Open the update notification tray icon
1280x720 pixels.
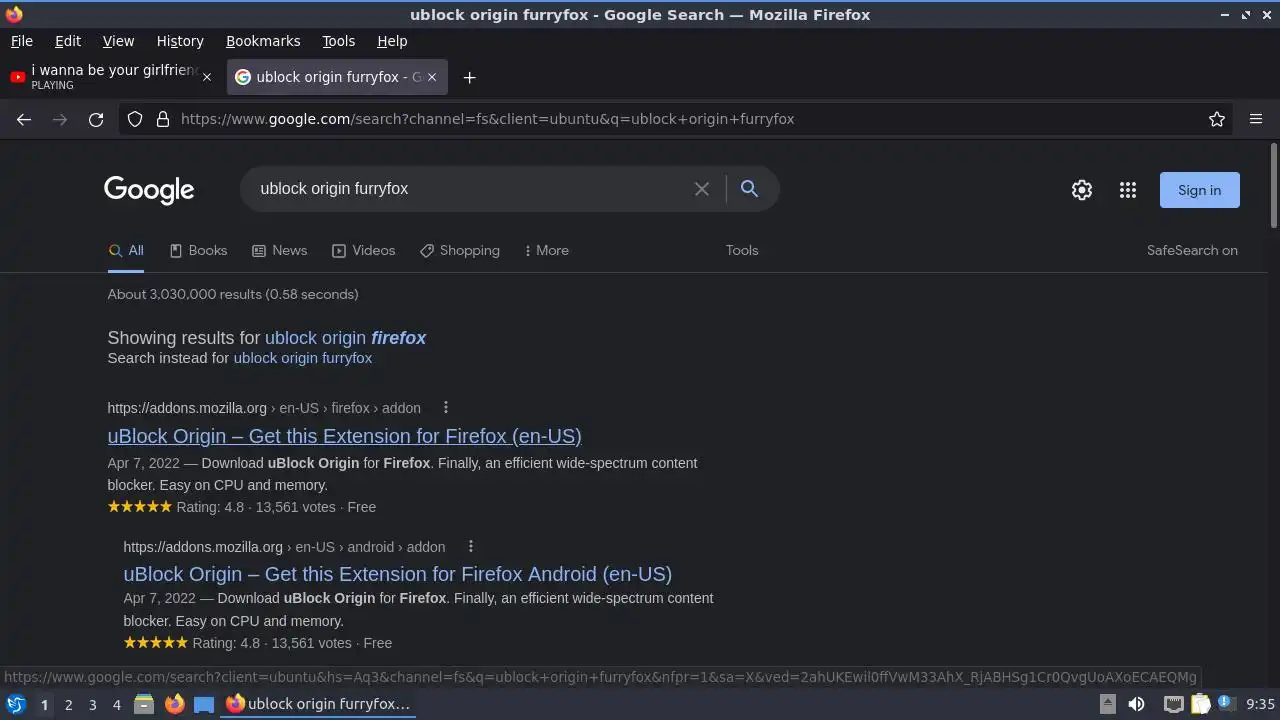pyautogui.click(x=1225, y=703)
